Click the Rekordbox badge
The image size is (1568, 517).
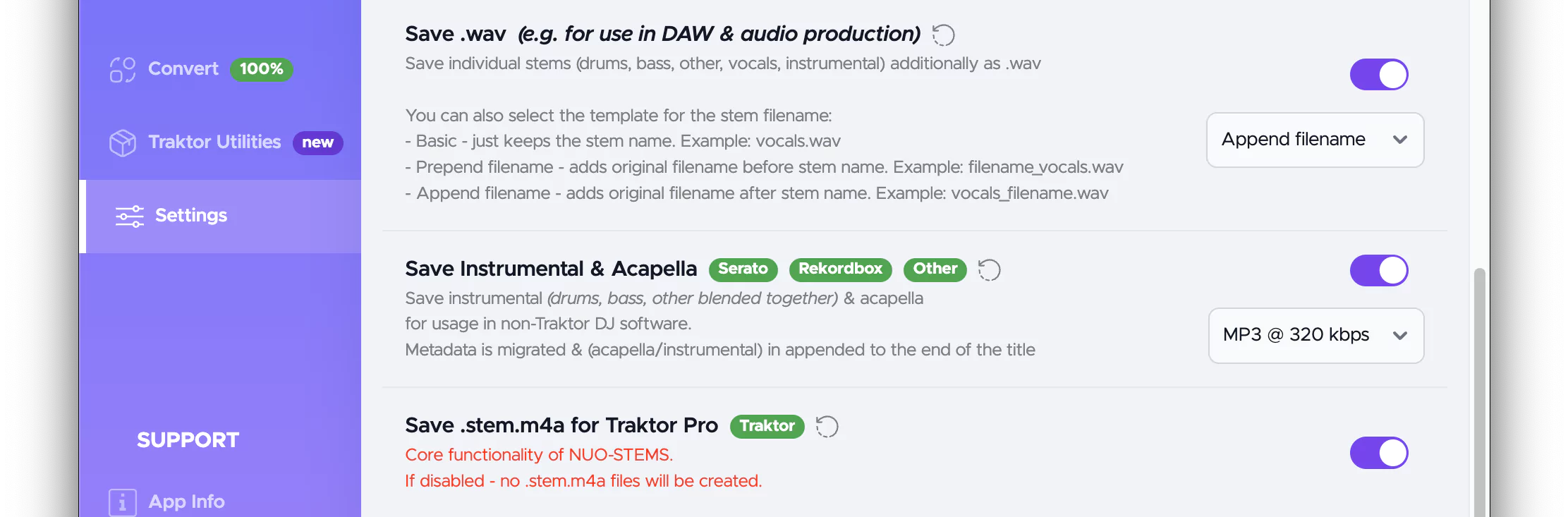(x=840, y=269)
